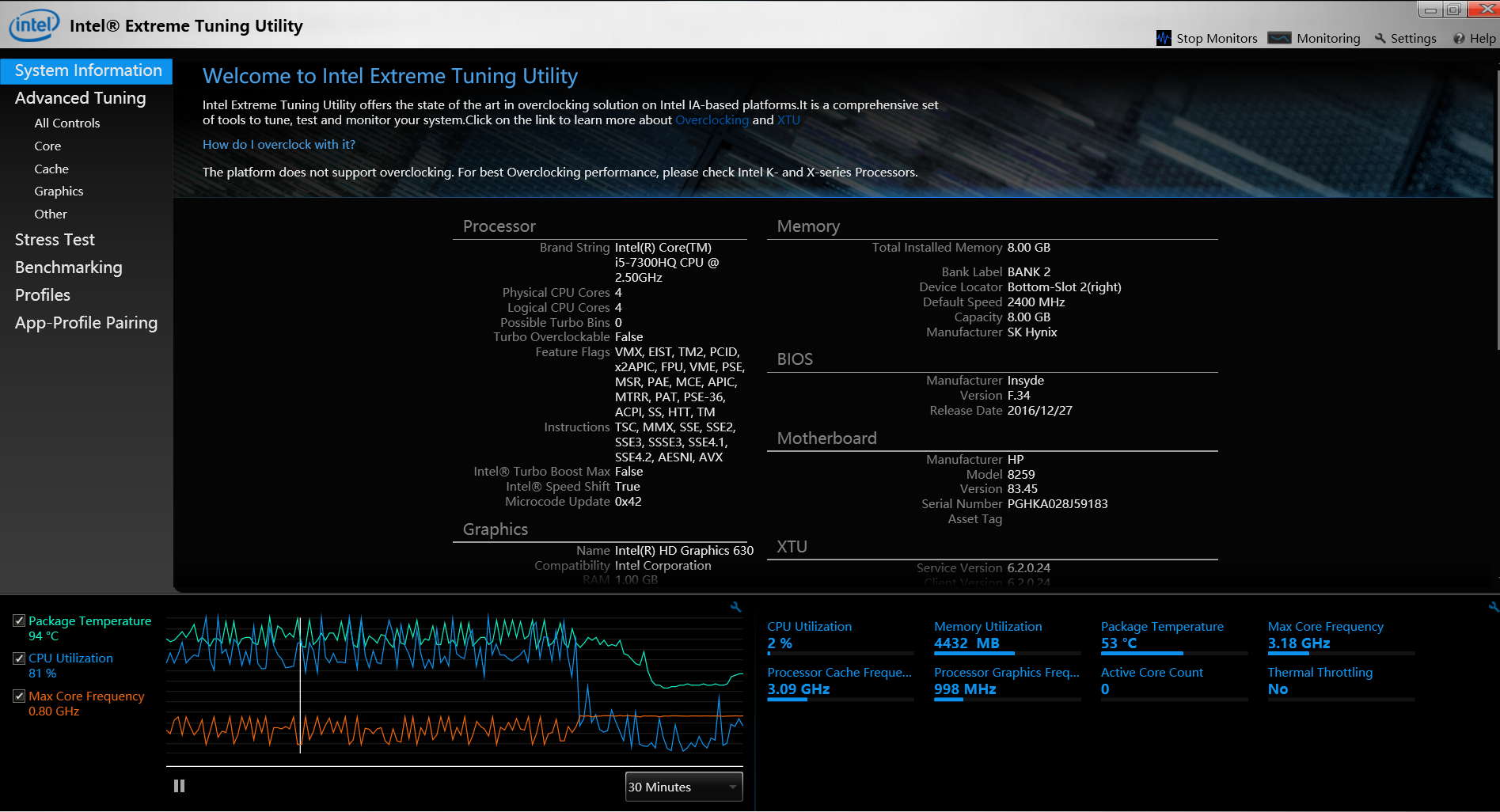Click Settings button label
The image size is (1500, 812).
[1413, 39]
